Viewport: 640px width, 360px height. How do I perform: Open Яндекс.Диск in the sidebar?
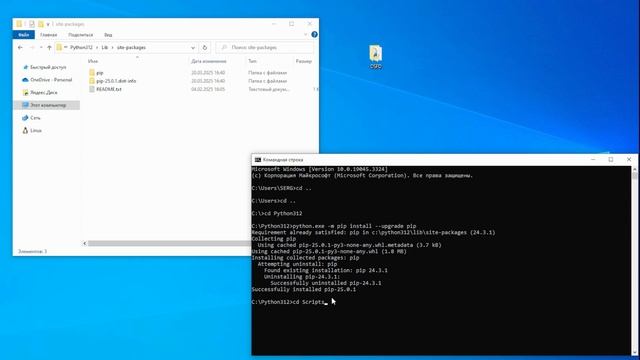point(44,93)
